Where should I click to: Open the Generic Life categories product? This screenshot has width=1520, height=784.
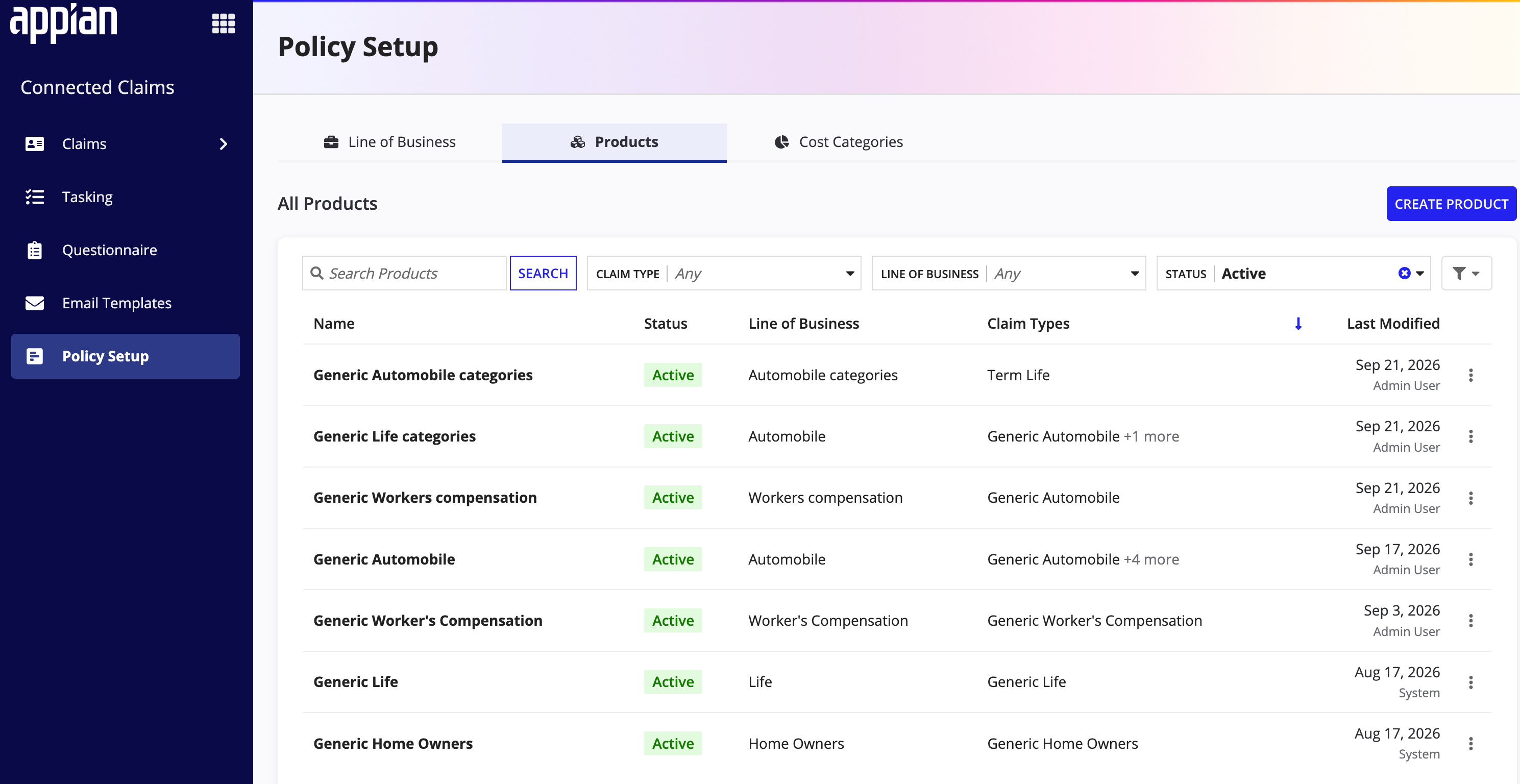(x=394, y=436)
